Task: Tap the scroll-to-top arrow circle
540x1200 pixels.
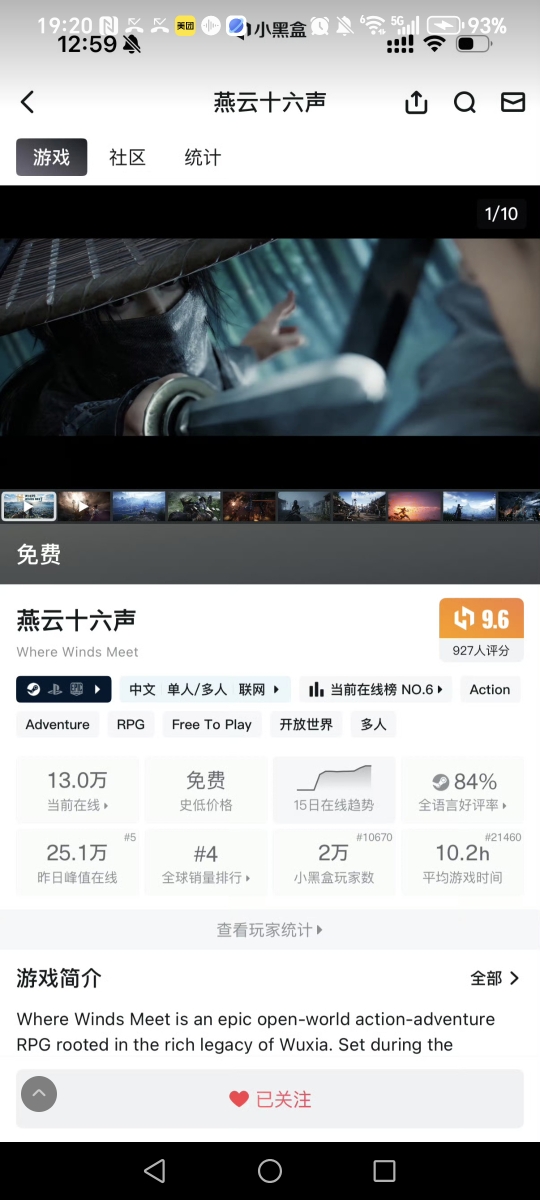Action: (x=39, y=1093)
